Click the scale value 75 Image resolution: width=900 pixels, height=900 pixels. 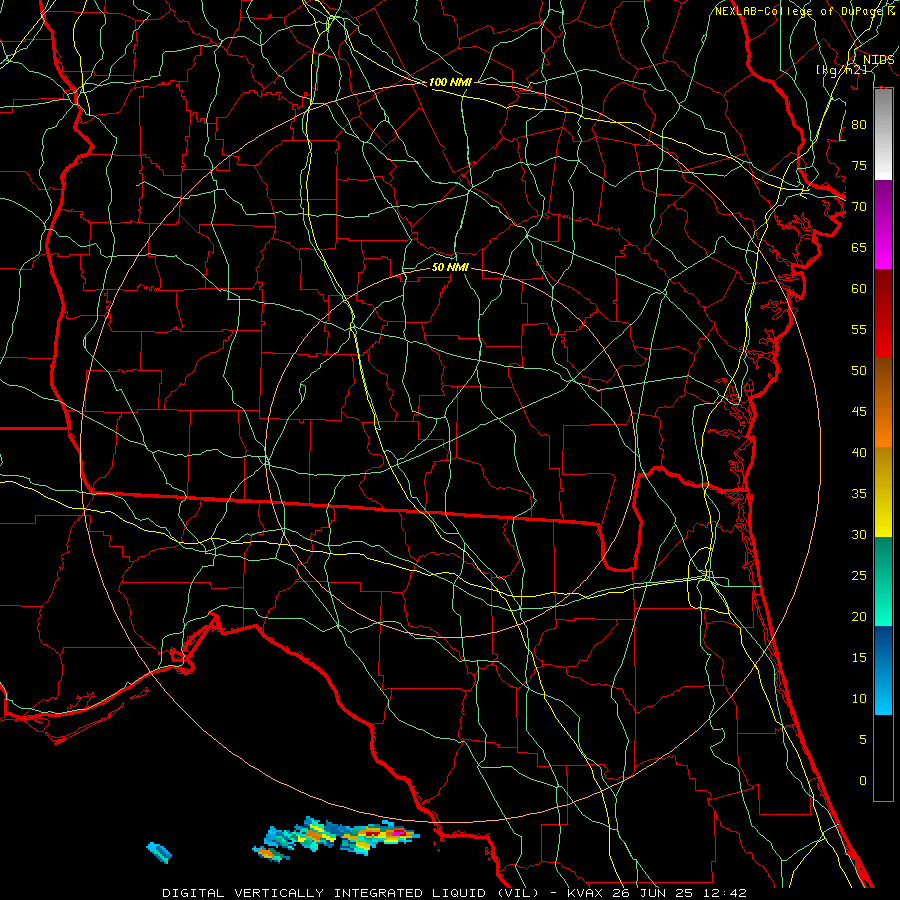[x=859, y=165]
